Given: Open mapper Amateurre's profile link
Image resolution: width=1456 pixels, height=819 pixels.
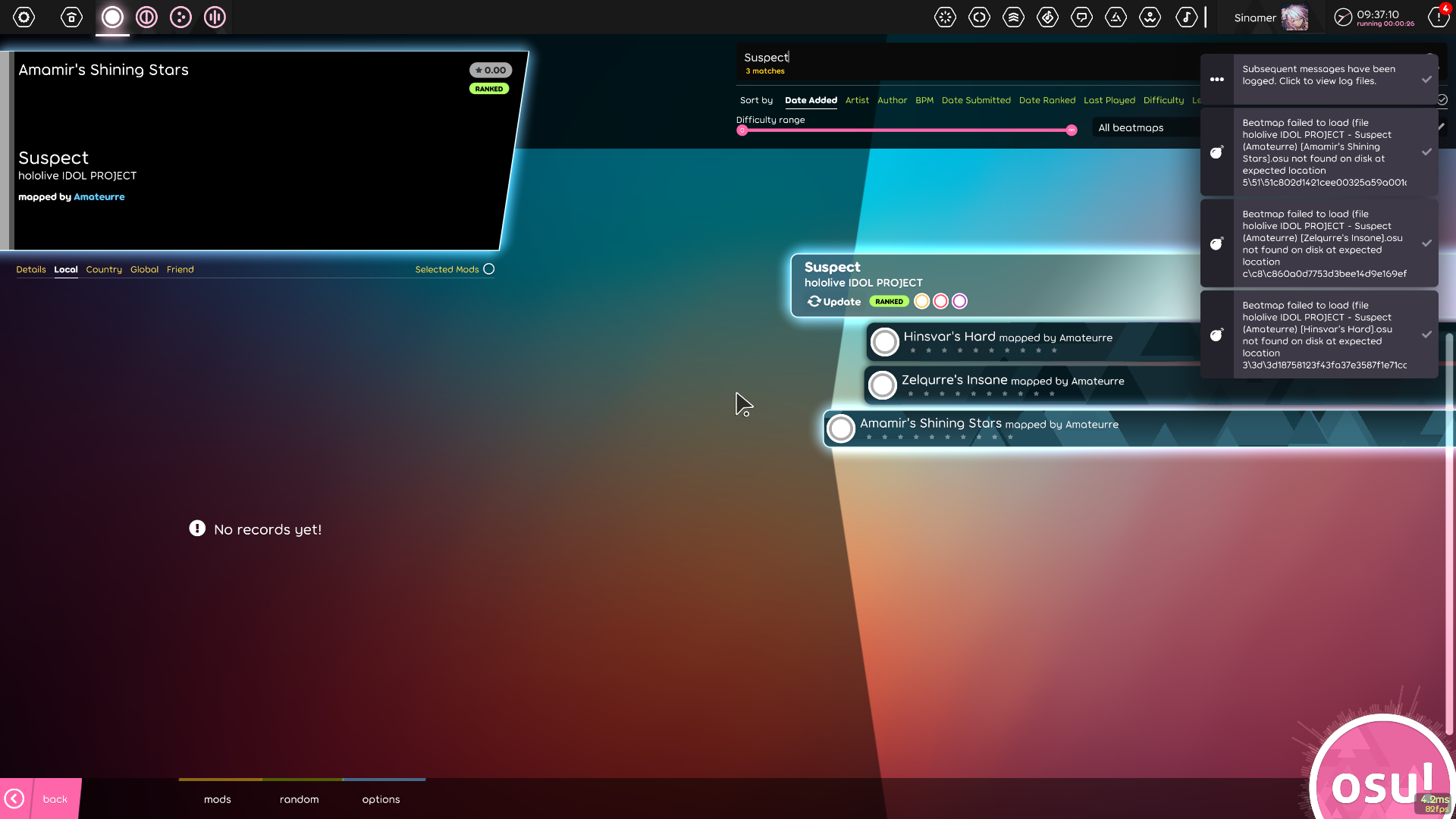Looking at the screenshot, I should click(99, 196).
